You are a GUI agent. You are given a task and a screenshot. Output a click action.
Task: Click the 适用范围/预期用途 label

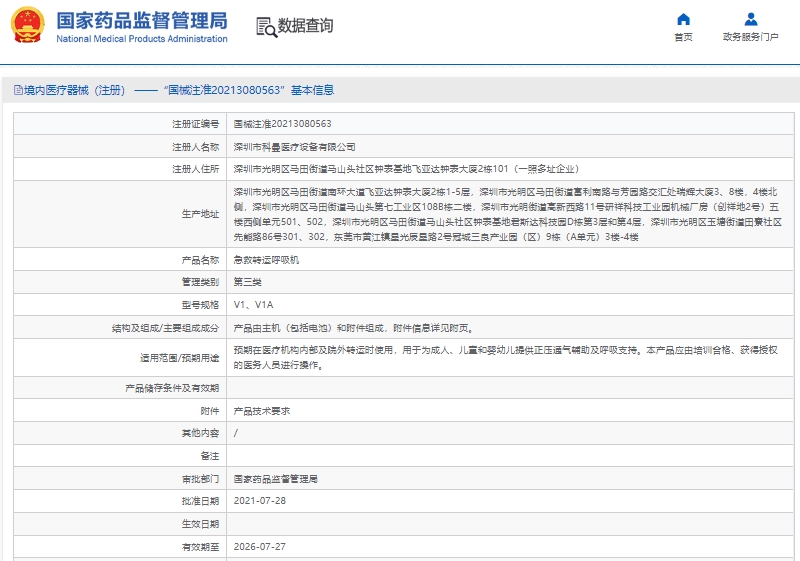coord(180,358)
